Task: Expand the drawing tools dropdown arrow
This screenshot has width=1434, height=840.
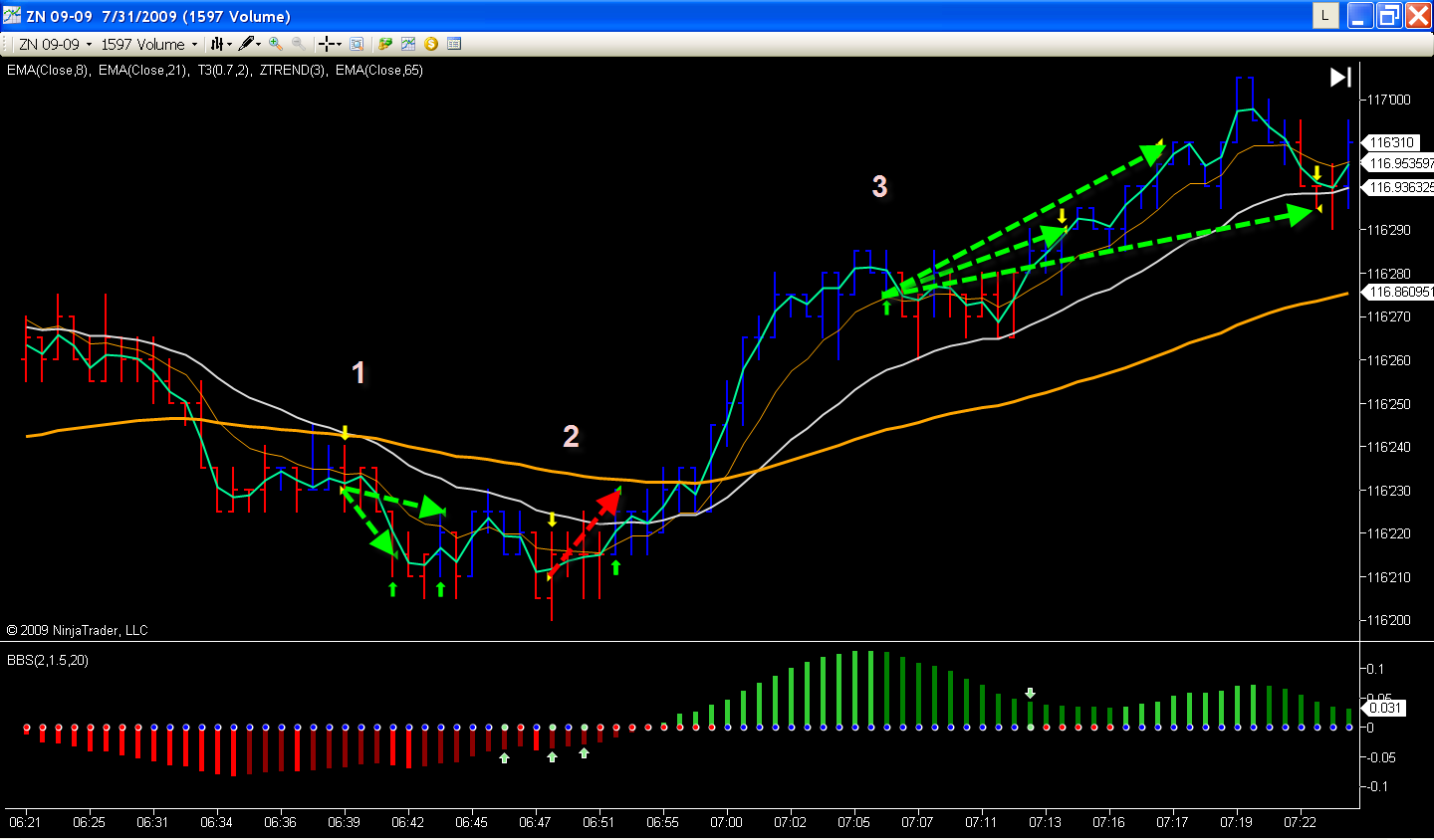Action: pos(259,44)
